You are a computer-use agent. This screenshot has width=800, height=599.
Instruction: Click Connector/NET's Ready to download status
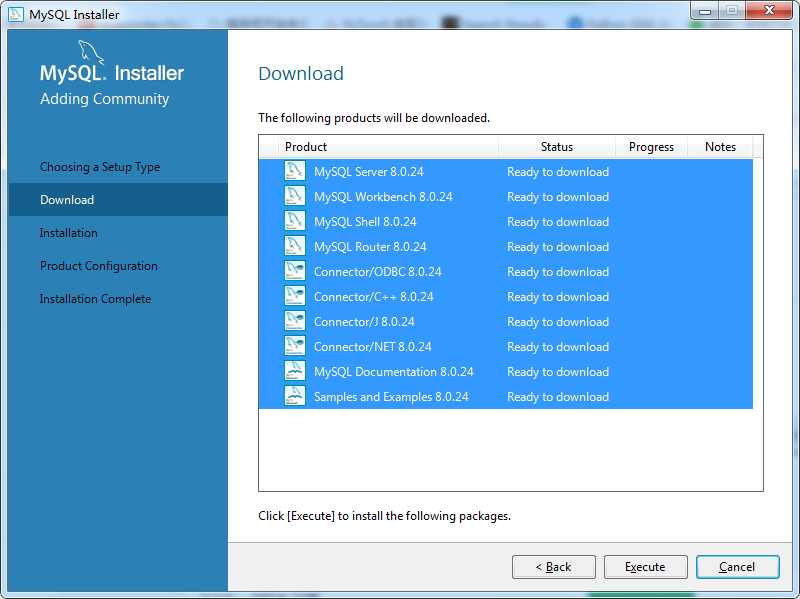pos(558,347)
